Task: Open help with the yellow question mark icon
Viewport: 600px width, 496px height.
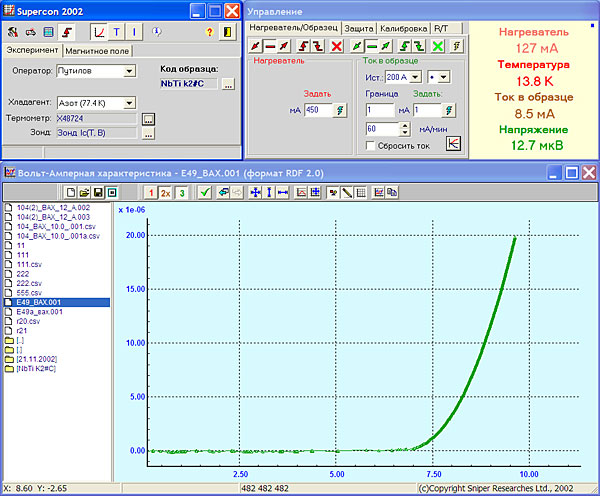Action: coord(209,32)
